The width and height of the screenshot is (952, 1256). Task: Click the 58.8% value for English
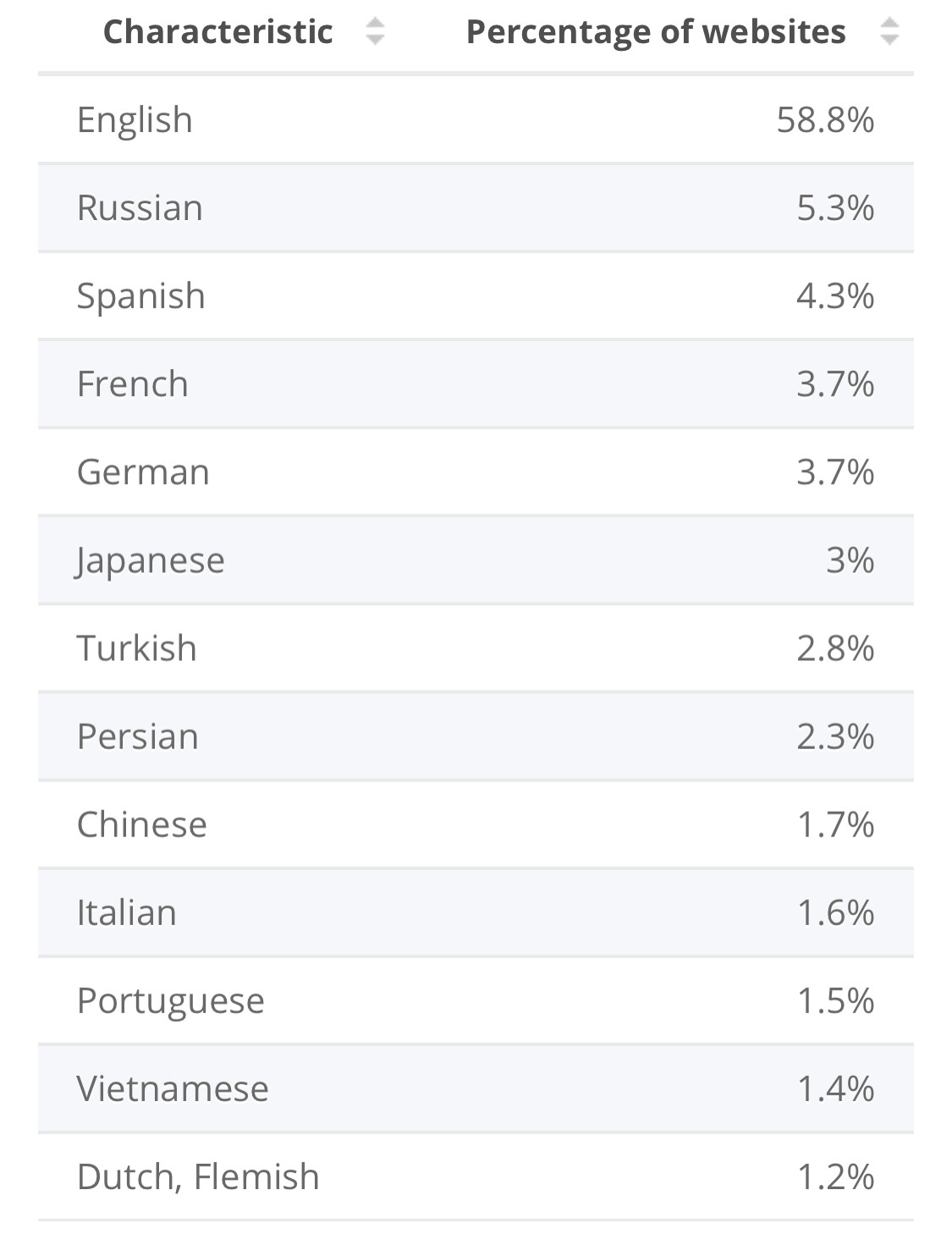(x=825, y=119)
